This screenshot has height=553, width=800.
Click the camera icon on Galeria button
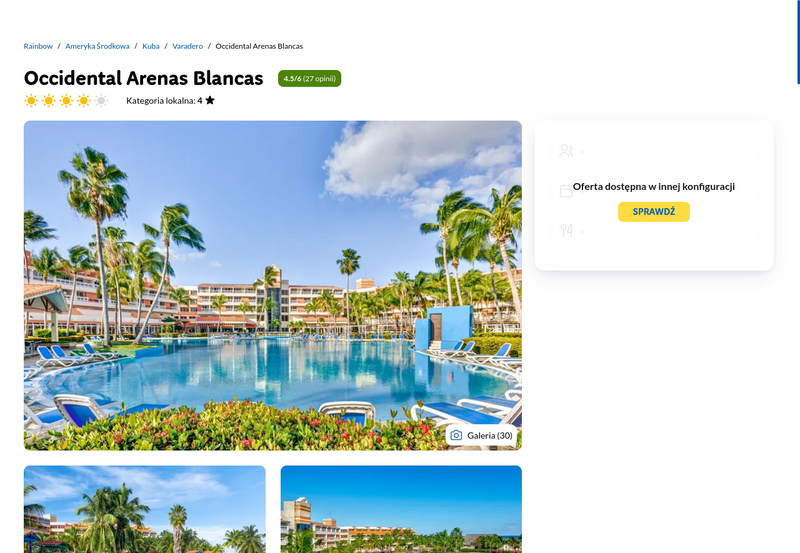point(456,435)
